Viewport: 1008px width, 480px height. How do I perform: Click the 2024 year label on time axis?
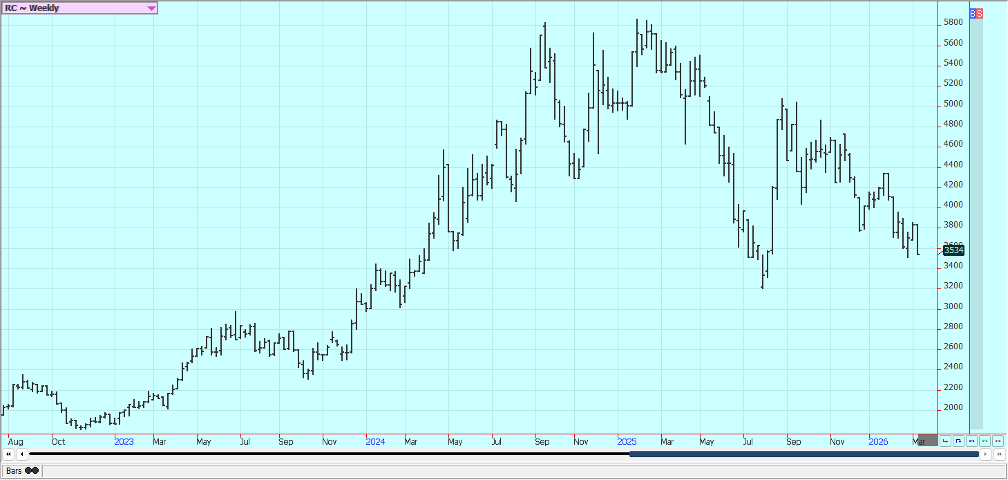tap(375, 441)
